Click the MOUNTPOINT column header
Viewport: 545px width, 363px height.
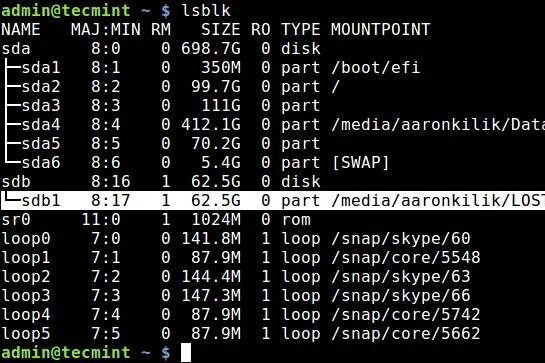(381, 30)
